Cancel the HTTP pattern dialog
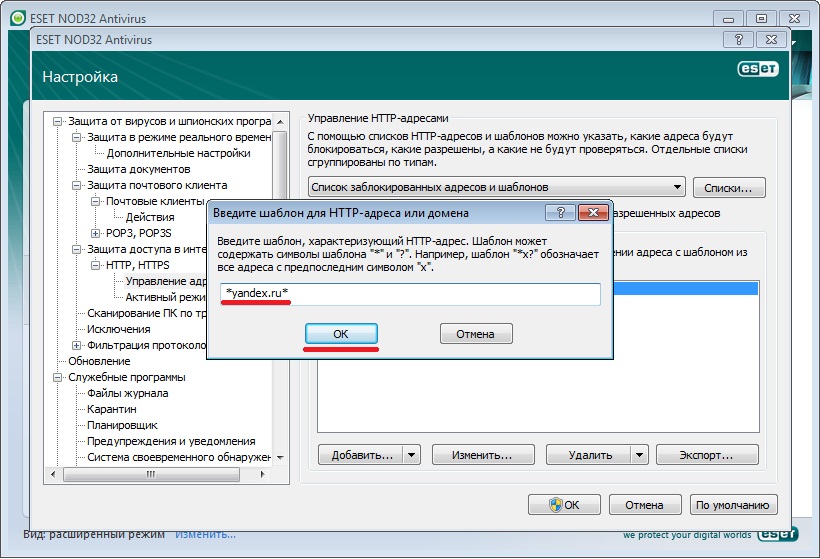The height and width of the screenshot is (559, 820). 476,334
